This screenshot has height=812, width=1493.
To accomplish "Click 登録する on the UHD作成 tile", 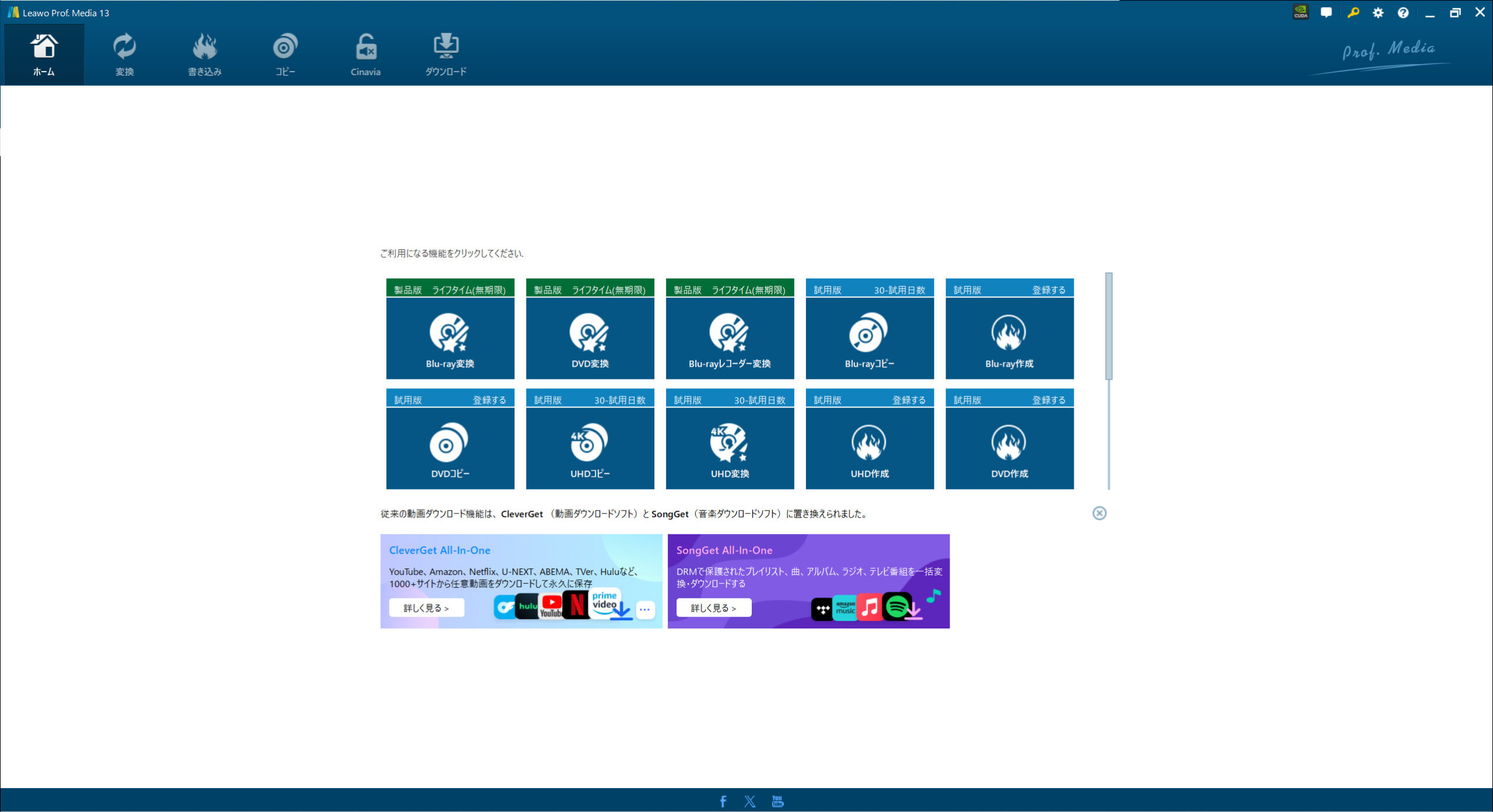I will [909, 400].
